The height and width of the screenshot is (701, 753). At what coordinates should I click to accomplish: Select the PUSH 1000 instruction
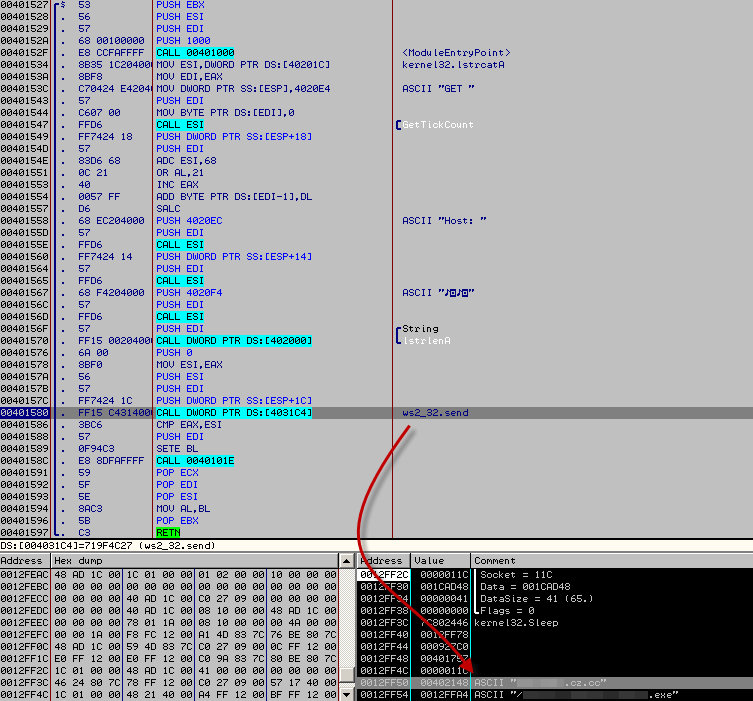183,41
